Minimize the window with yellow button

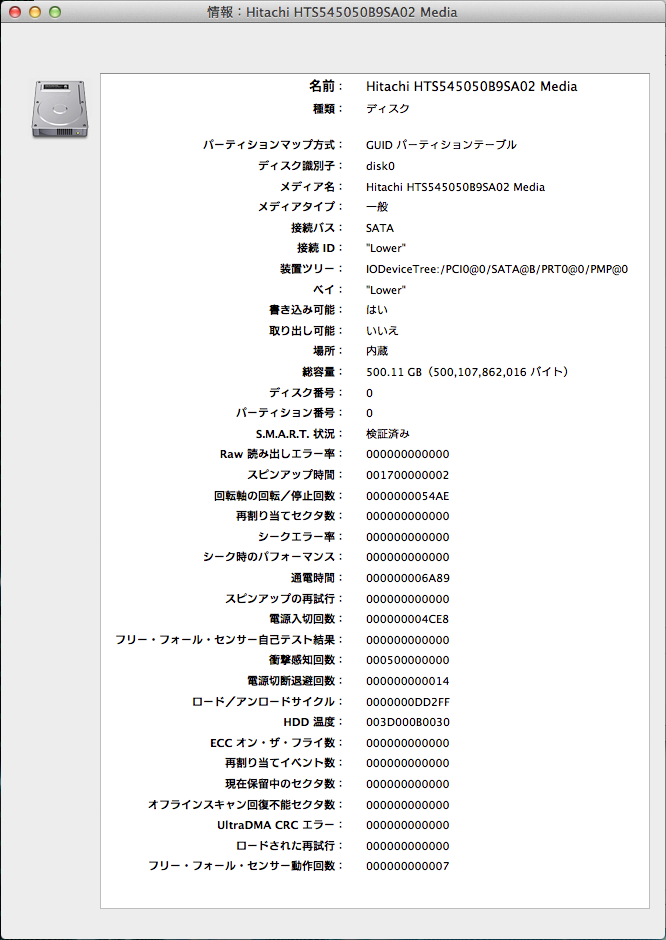pos(35,12)
